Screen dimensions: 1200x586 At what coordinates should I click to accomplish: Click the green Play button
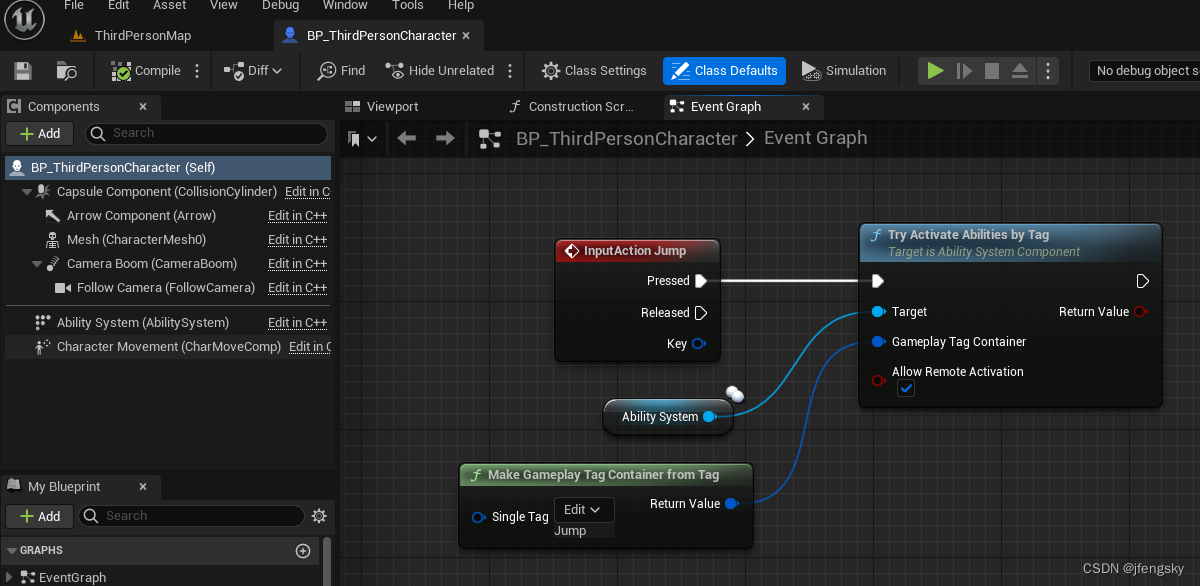(935, 71)
